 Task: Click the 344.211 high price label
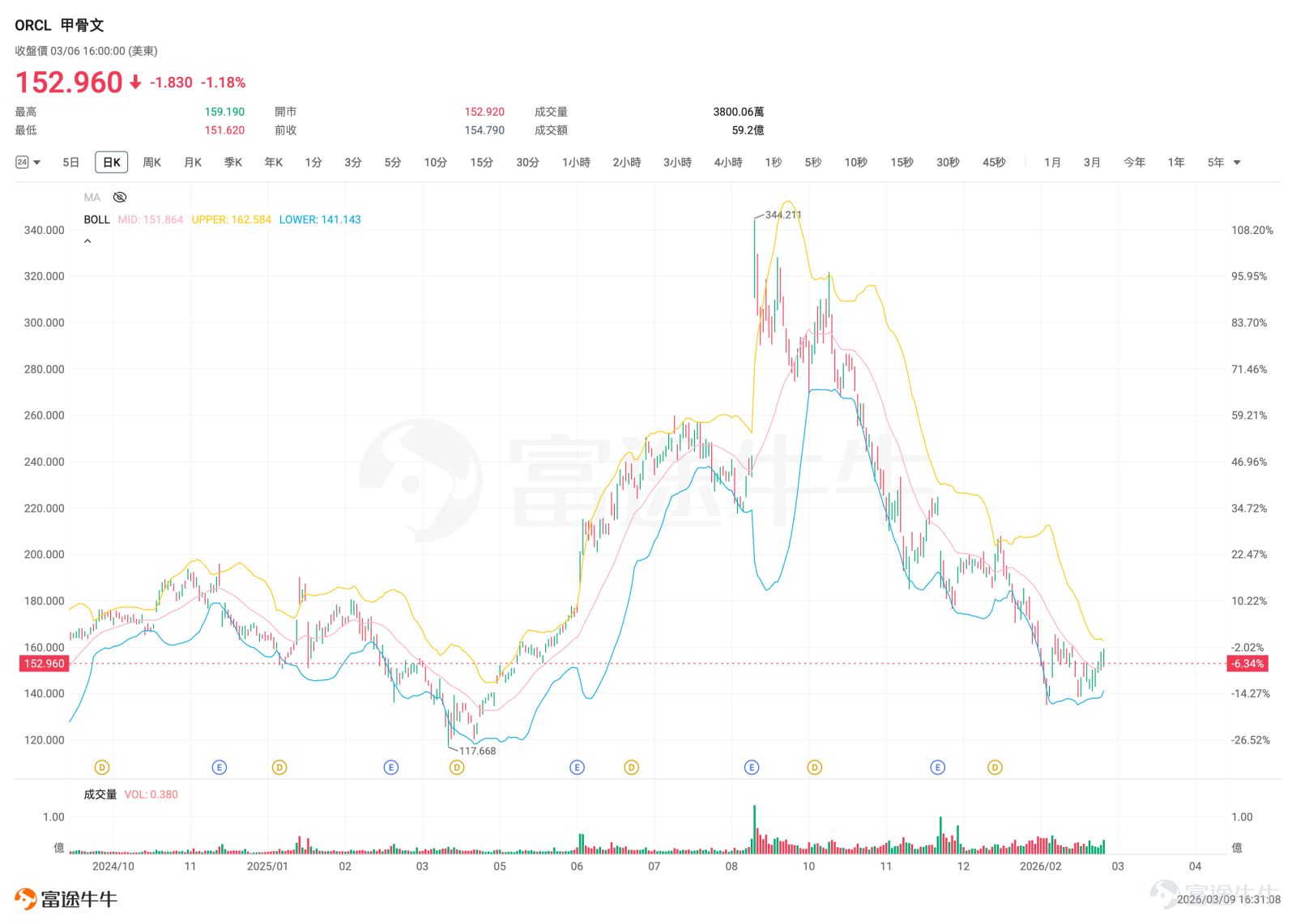click(x=783, y=215)
